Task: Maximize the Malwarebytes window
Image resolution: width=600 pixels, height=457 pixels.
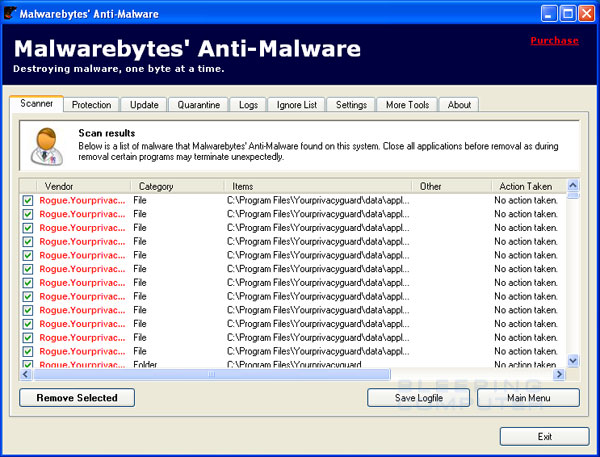Action: click(x=568, y=14)
